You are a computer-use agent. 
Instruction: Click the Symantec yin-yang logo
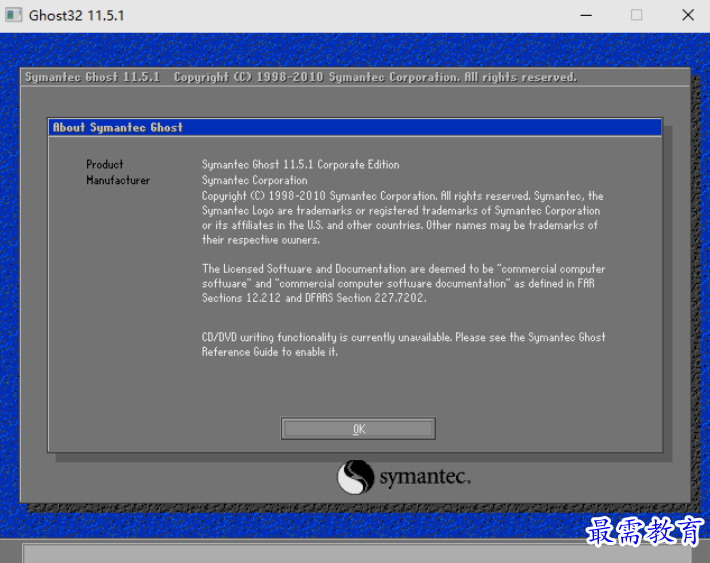coord(355,477)
